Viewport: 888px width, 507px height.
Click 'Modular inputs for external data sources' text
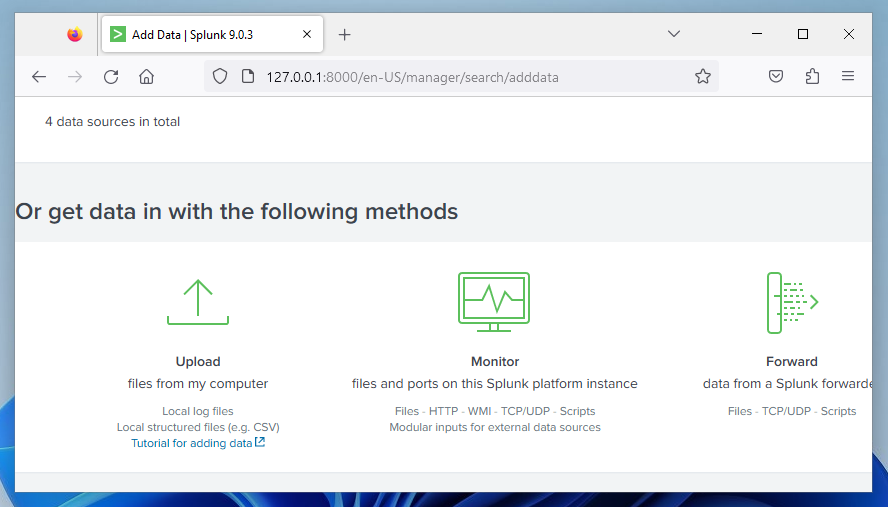point(495,427)
